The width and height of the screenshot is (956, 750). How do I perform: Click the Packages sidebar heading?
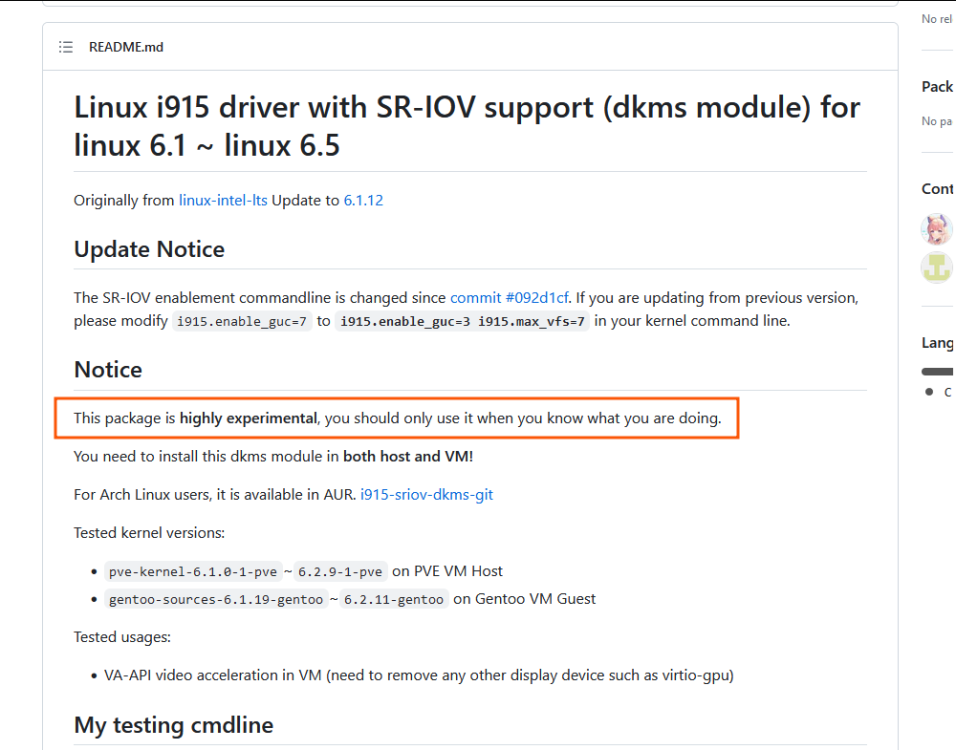click(937, 87)
